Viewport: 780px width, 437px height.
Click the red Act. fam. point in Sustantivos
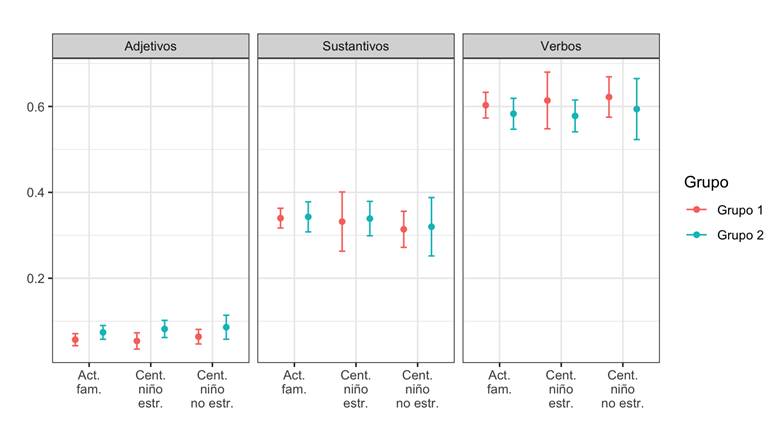pyautogui.click(x=281, y=218)
